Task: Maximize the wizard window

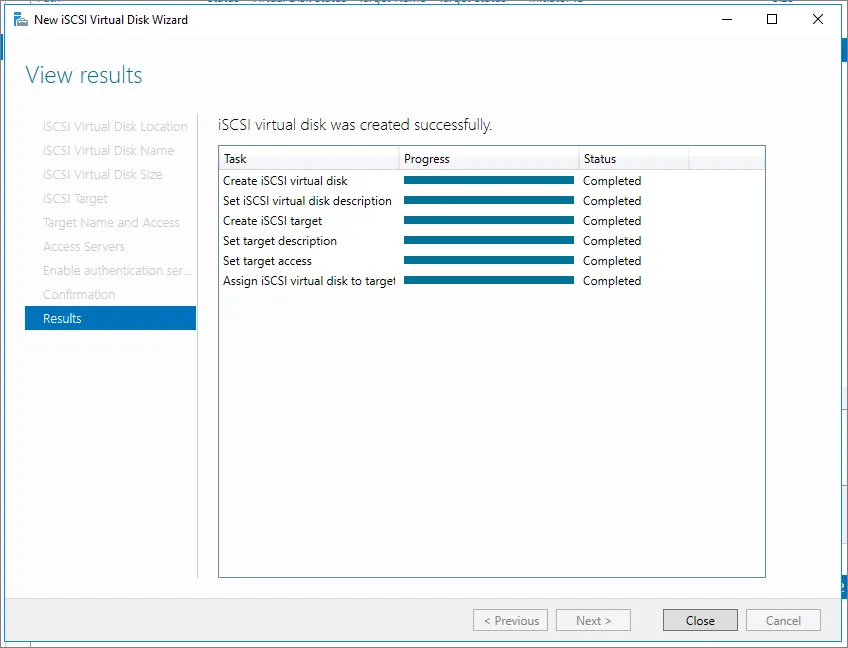Action: coord(772,19)
